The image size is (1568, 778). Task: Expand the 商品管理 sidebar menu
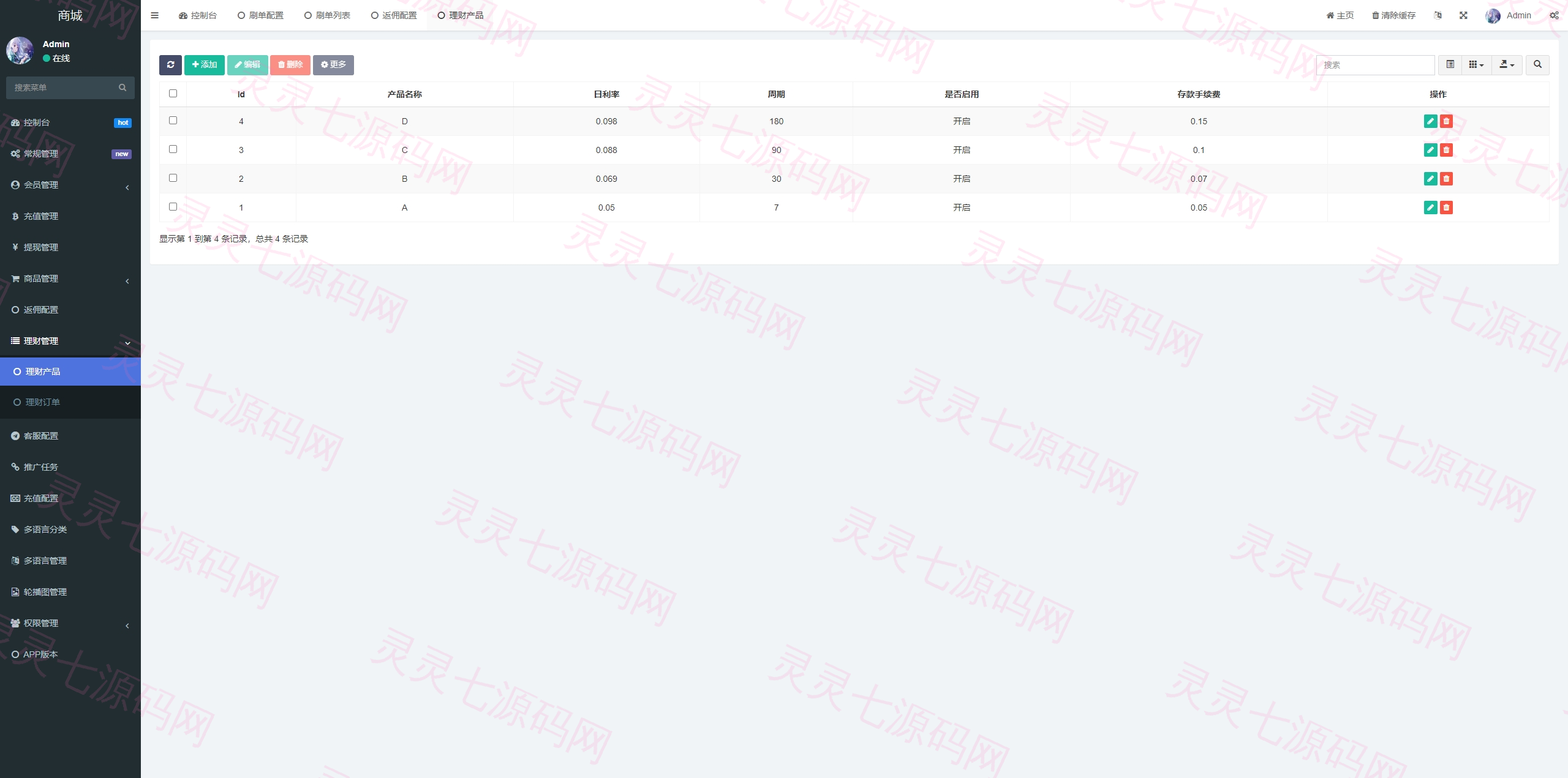click(70, 279)
